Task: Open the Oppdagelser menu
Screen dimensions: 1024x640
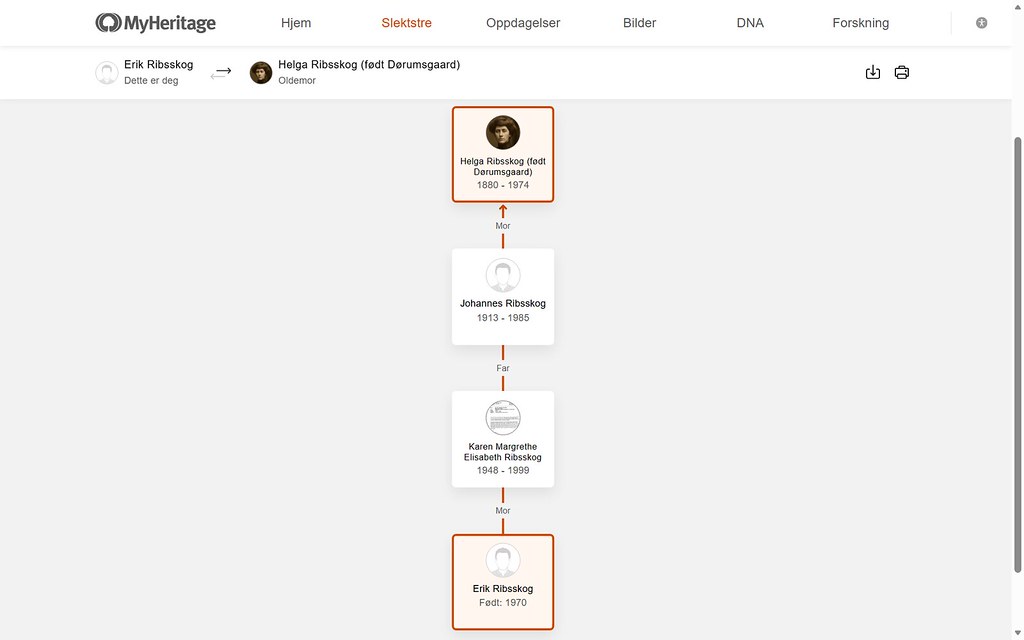Action: coord(523,23)
